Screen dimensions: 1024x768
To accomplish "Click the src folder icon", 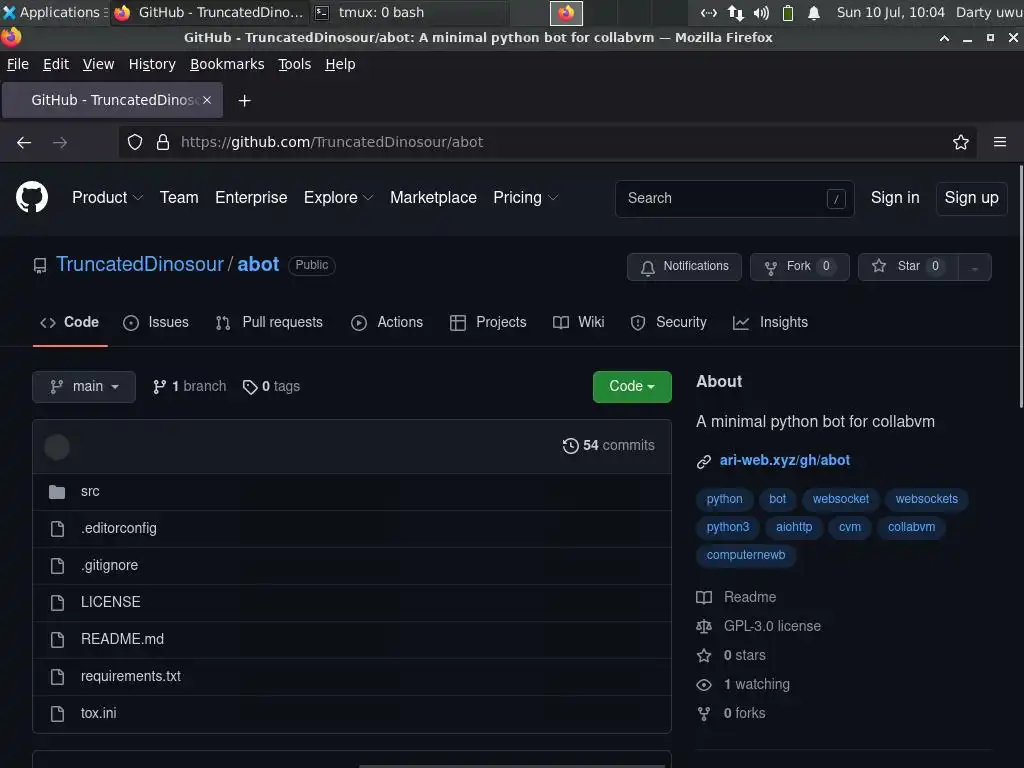I will coord(57,492).
